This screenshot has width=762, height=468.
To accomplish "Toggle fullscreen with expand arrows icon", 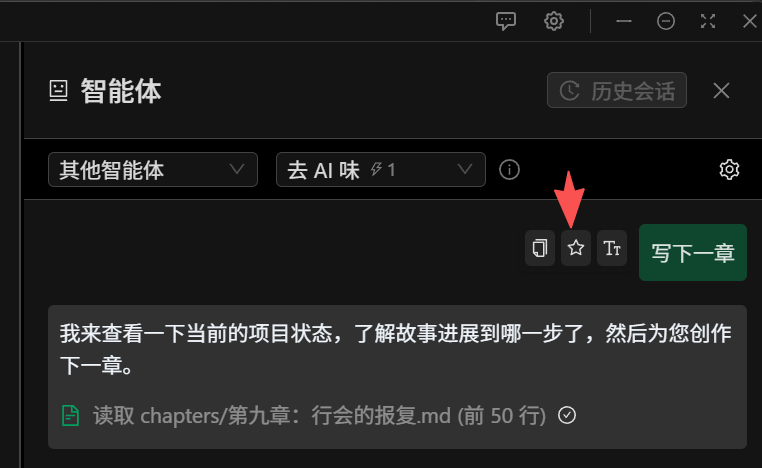I will [708, 21].
